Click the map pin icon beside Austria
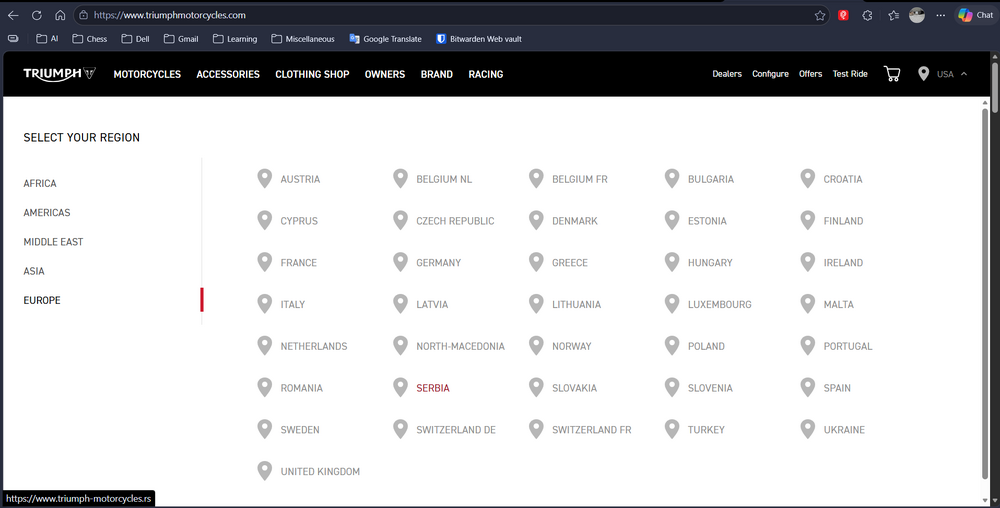 pyautogui.click(x=264, y=179)
